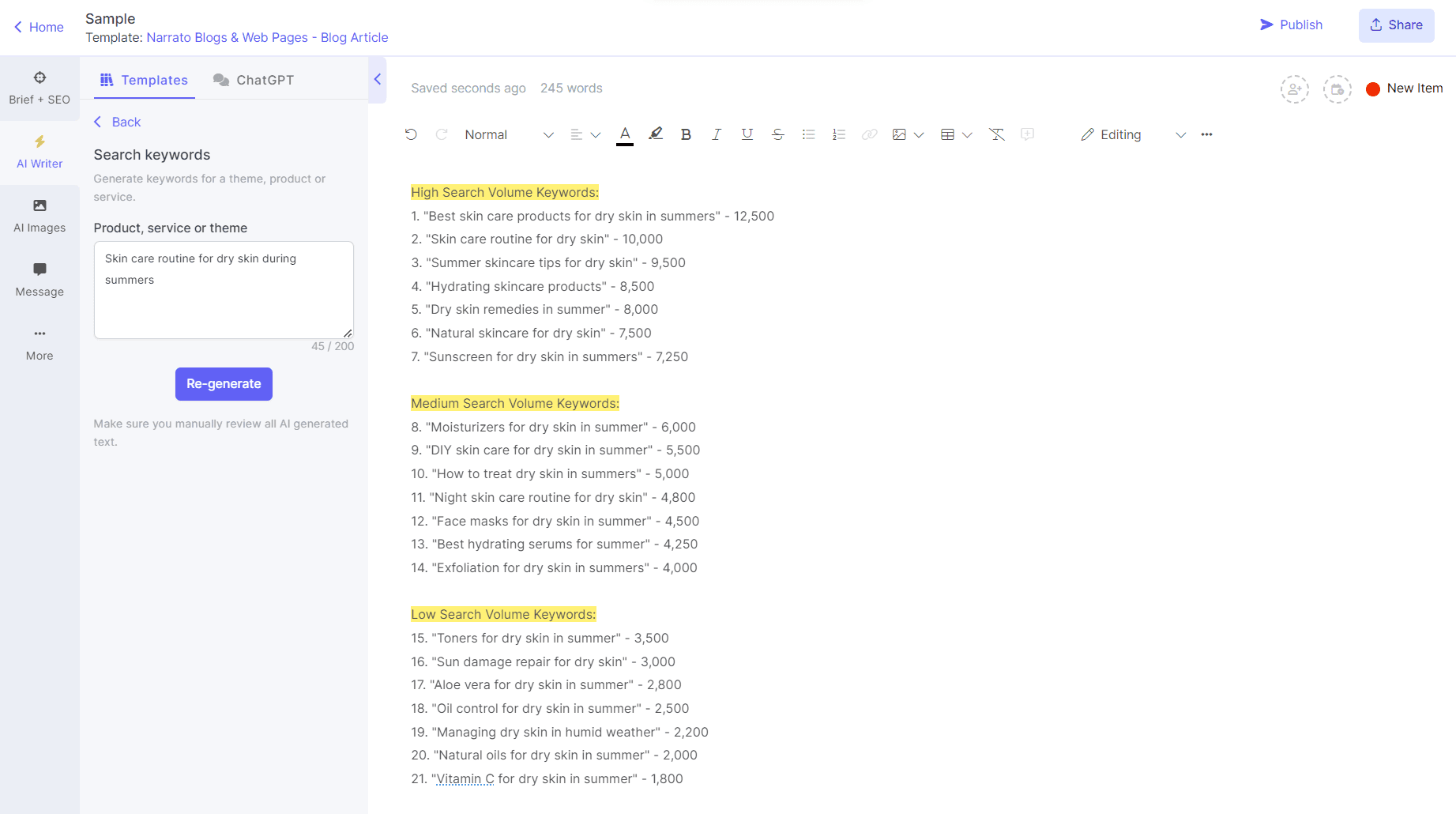Toggle italic formatting
This screenshot has width=1456, height=814.
(x=717, y=134)
